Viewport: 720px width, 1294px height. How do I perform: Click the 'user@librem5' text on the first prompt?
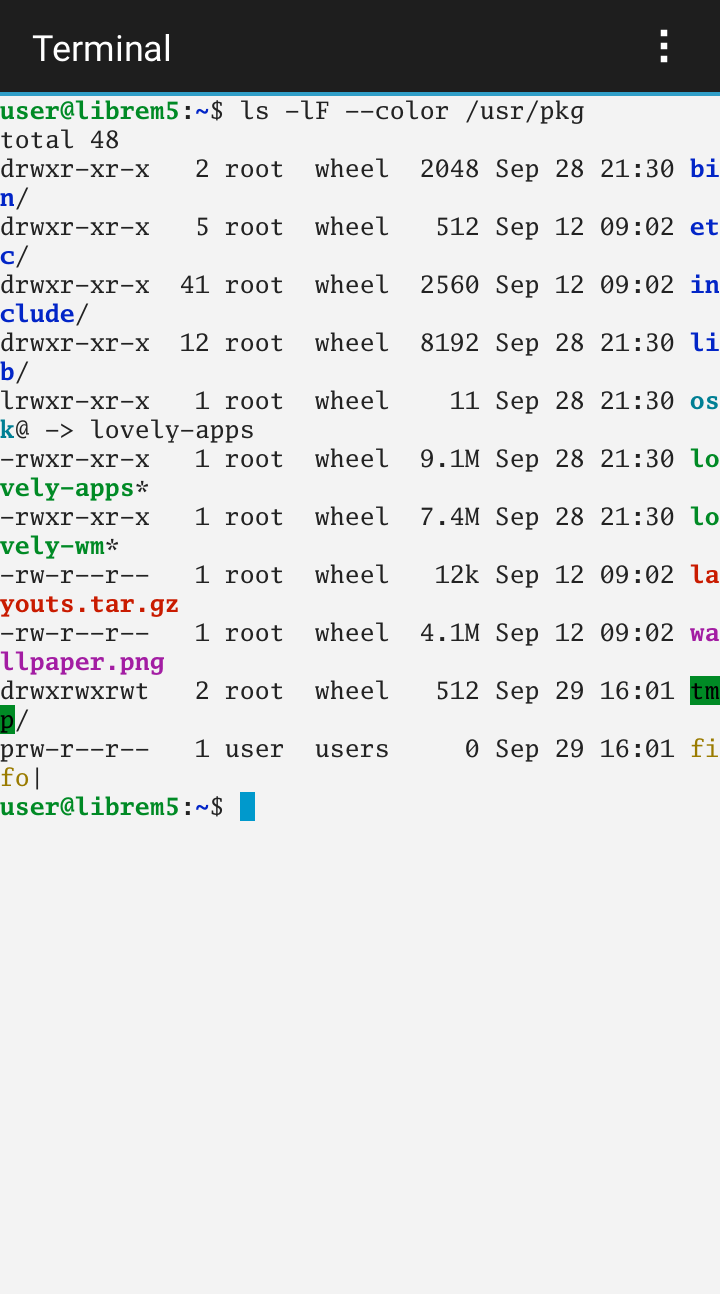tap(90, 111)
